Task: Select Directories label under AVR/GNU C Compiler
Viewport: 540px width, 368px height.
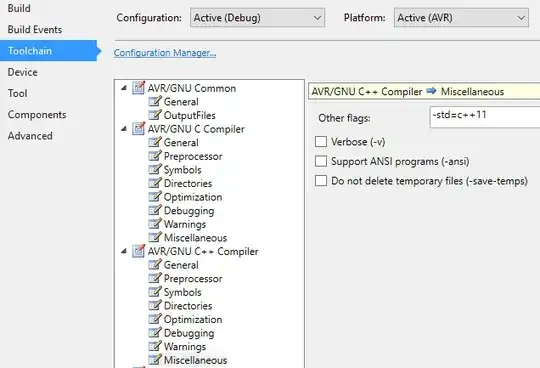Action: click(x=188, y=183)
